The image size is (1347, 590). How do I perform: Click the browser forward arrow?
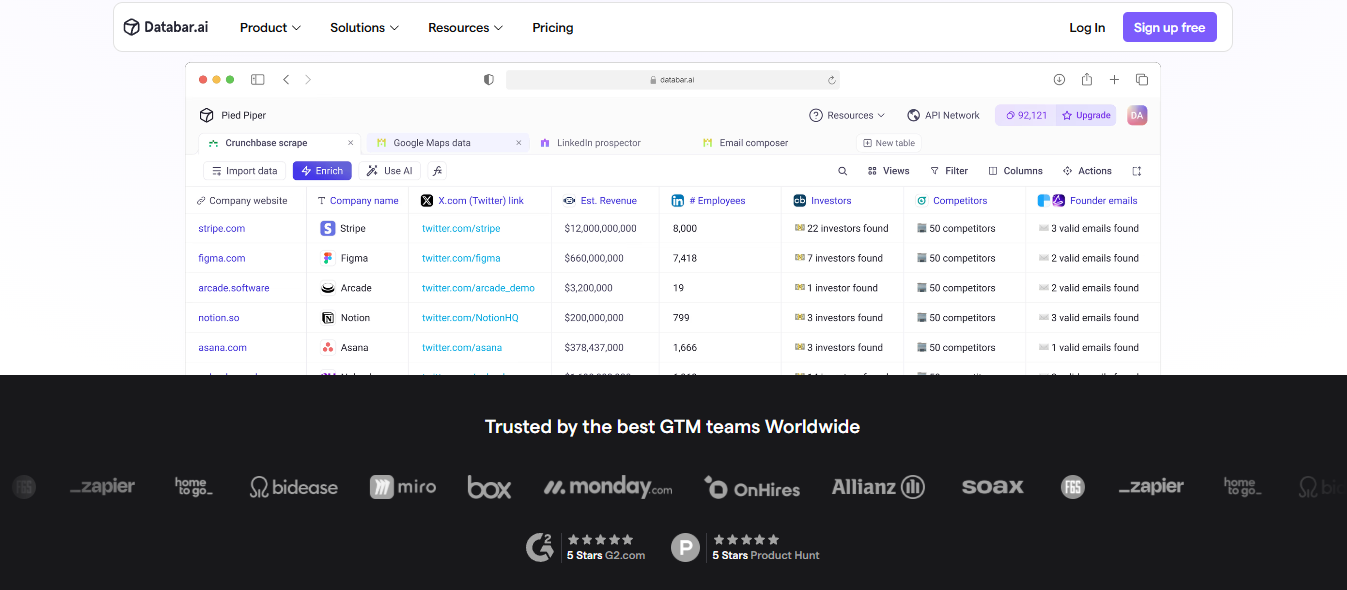point(308,79)
